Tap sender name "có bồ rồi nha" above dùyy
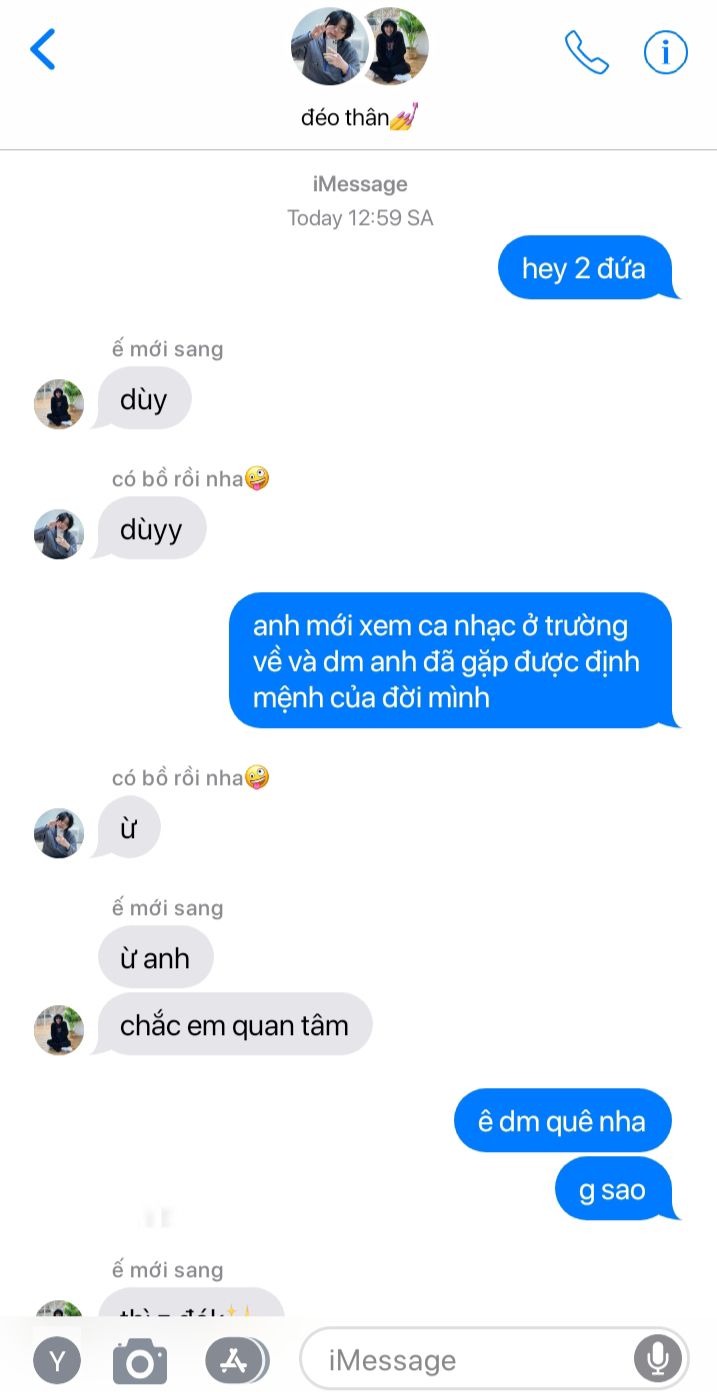Image resolution: width=717 pixels, height=1392 pixels. point(177,479)
